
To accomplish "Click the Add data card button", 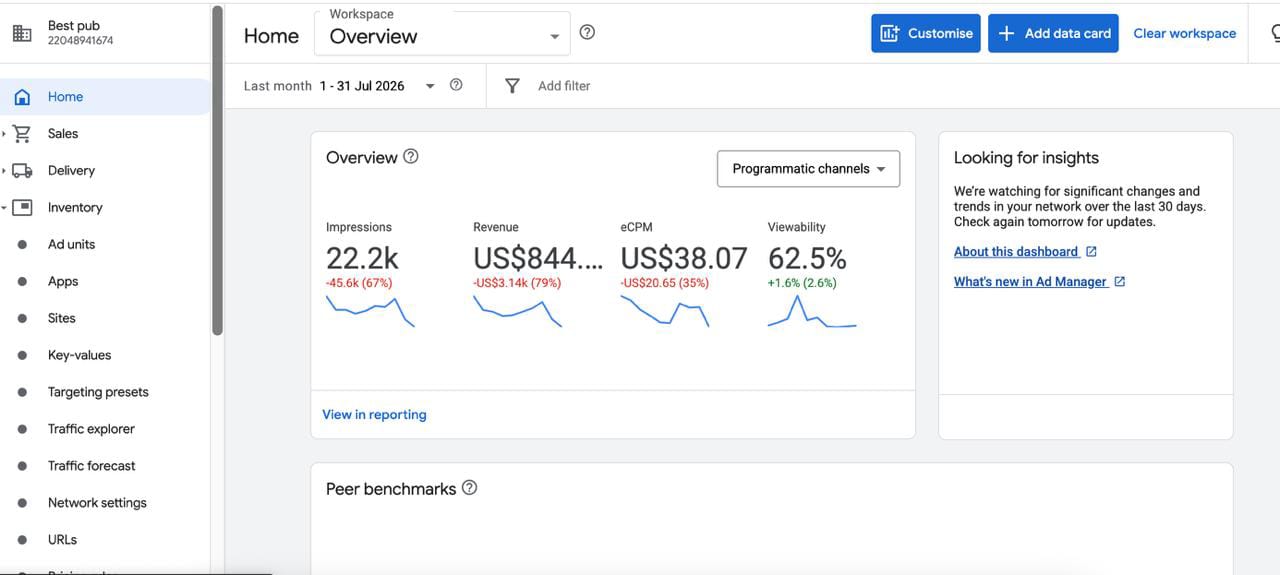I will click(1053, 33).
